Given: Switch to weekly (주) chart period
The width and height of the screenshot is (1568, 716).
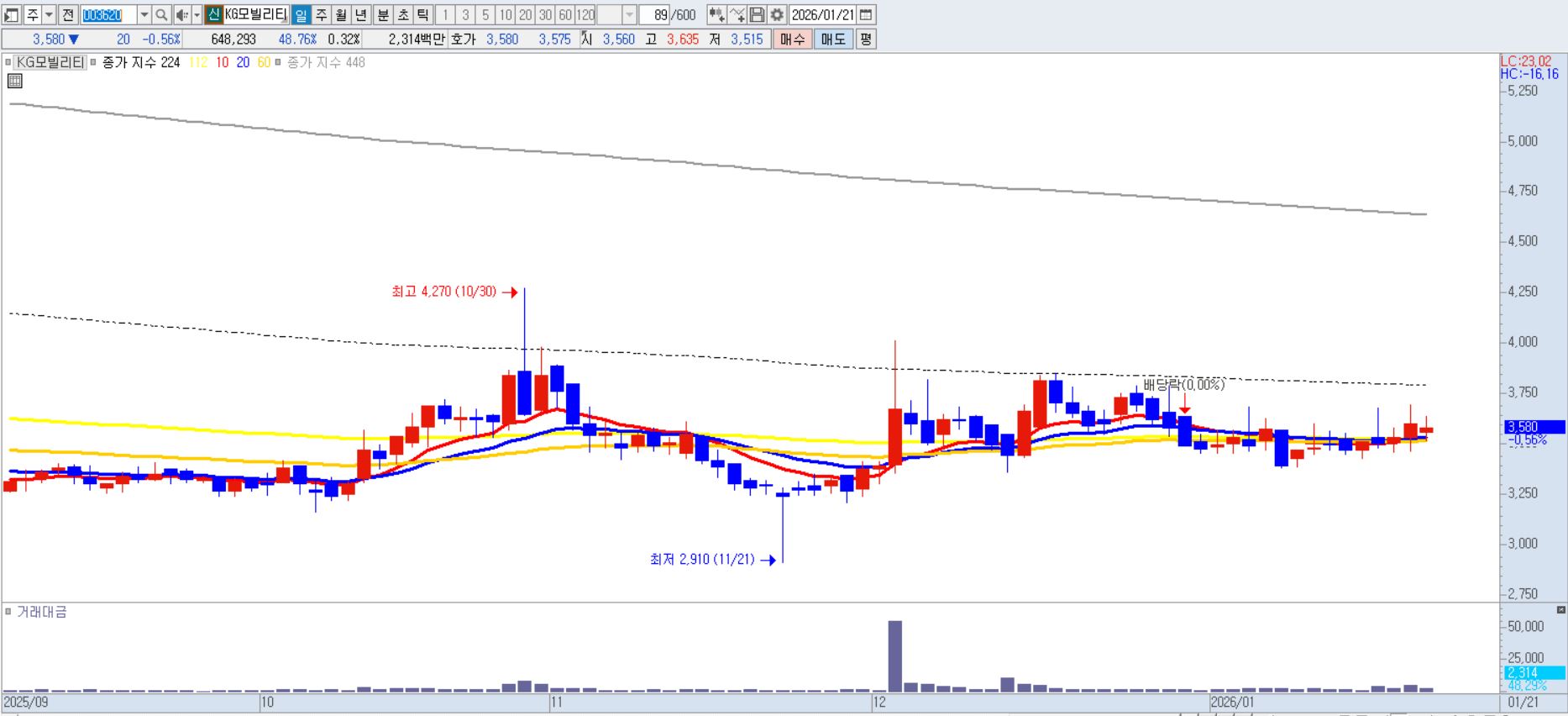Looking at the screenshot, I should [321, 15].
